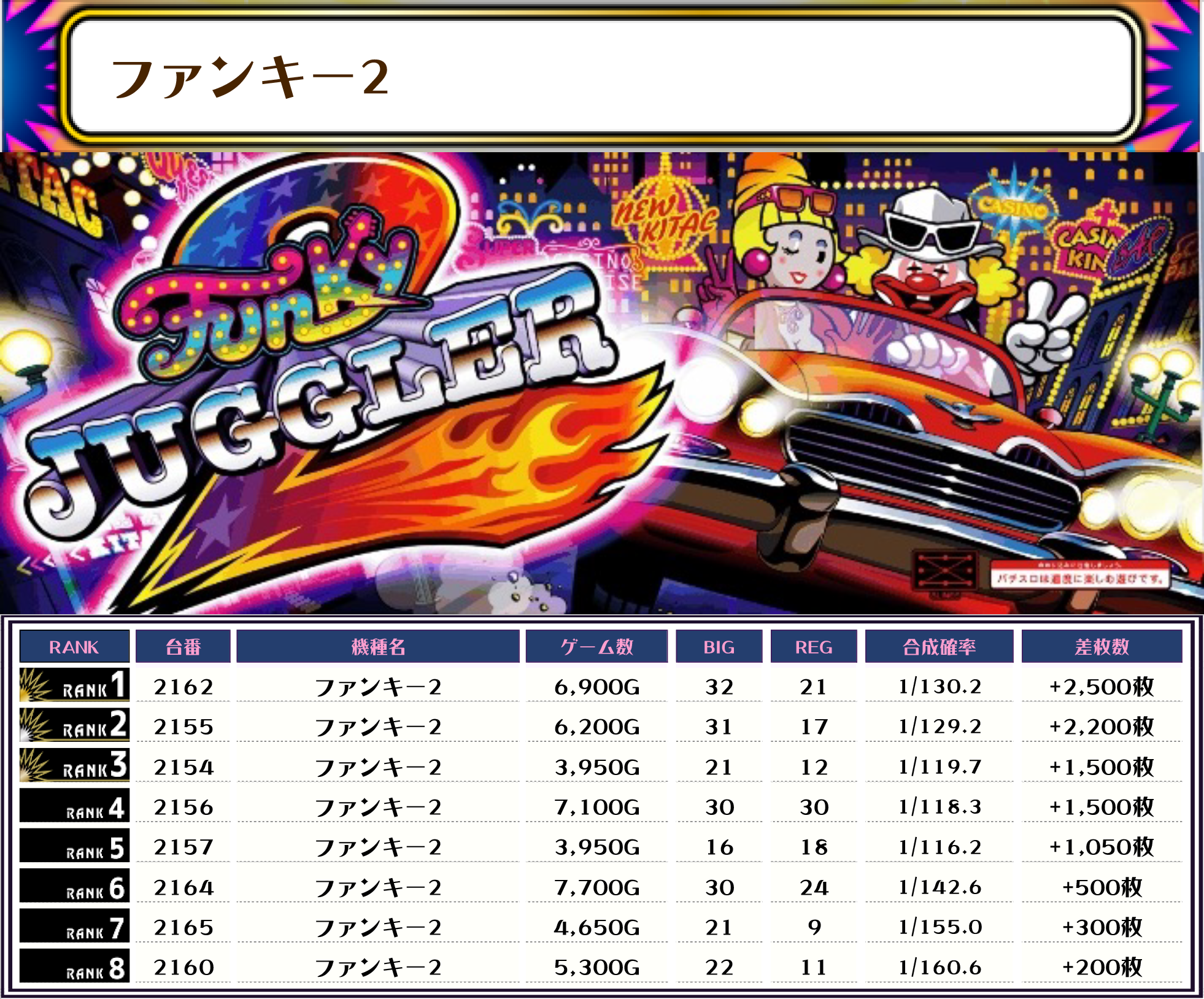Viewport: 1204px width, 999px height.
Task: Click the 差枚数 column header
Action: 1102,647
